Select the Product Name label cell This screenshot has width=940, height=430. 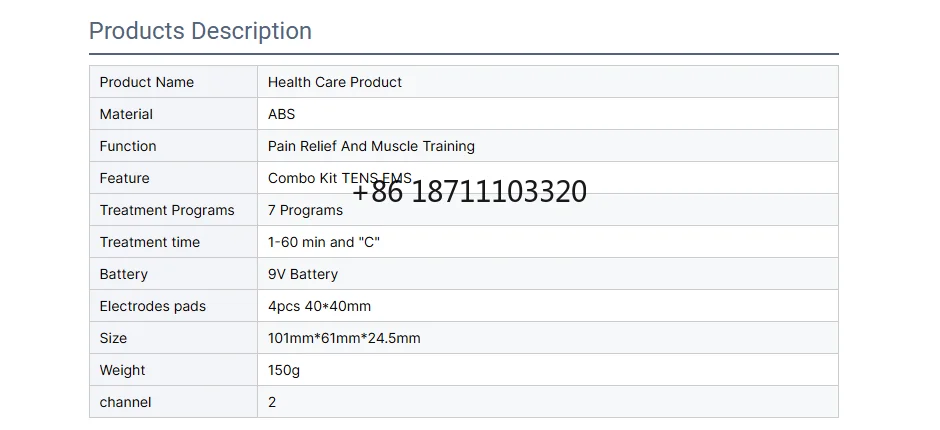(x=173, y=82)
